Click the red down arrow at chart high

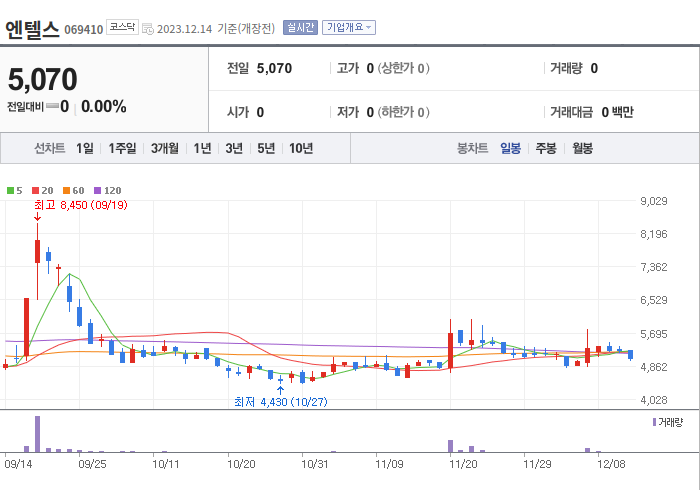tap(38, 216)
